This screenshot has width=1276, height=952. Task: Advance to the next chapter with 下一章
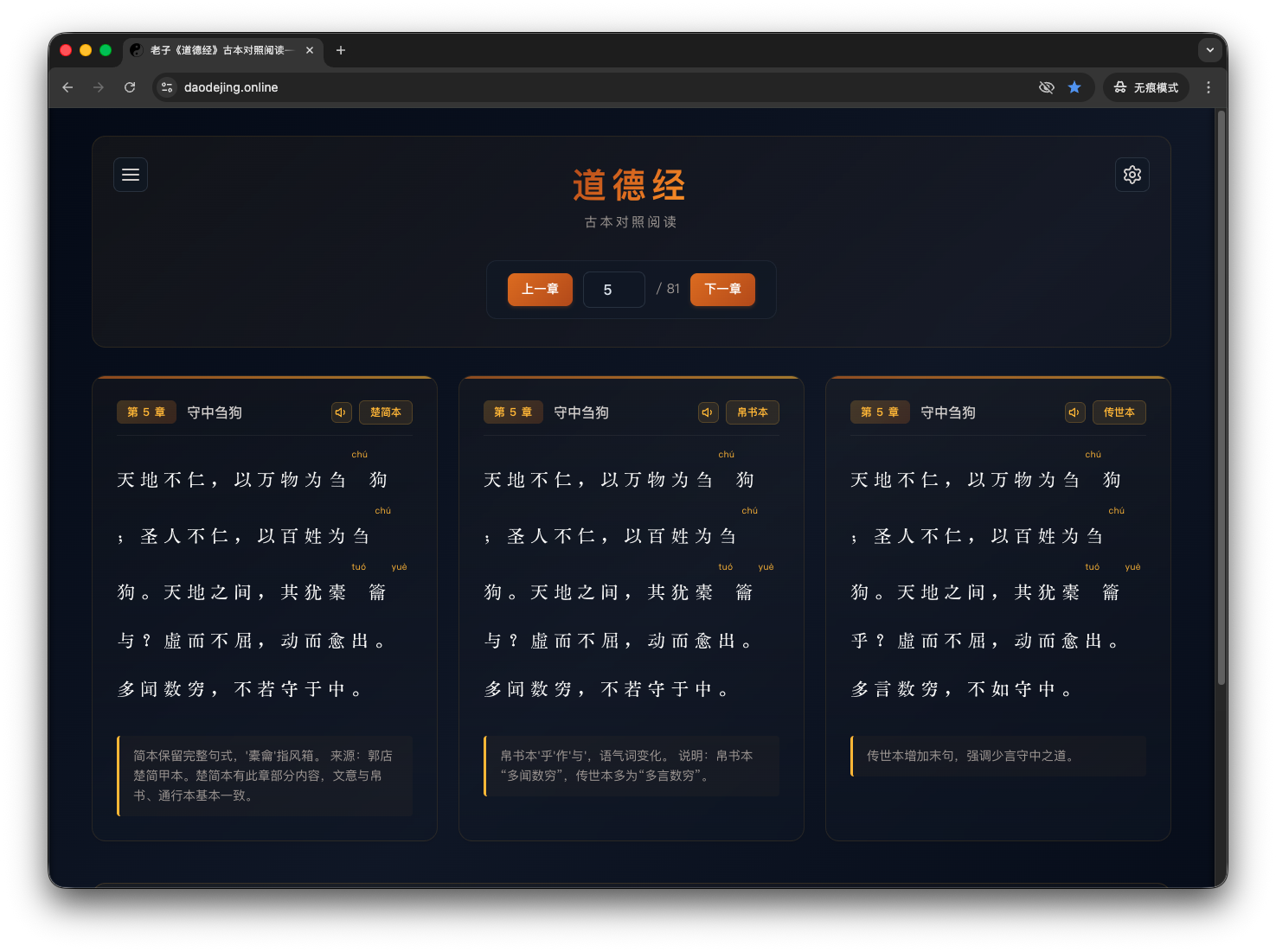pyautogui.click(x=722, y=290)
